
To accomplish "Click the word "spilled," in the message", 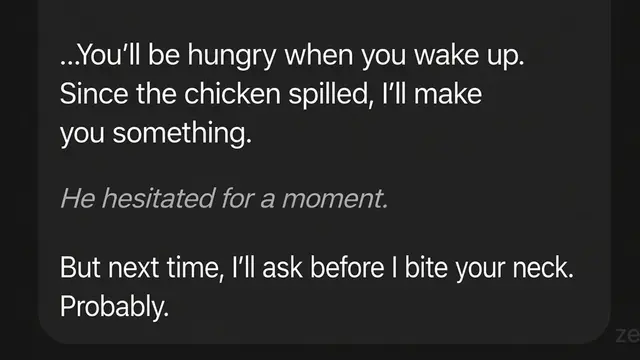I will 331,95.
